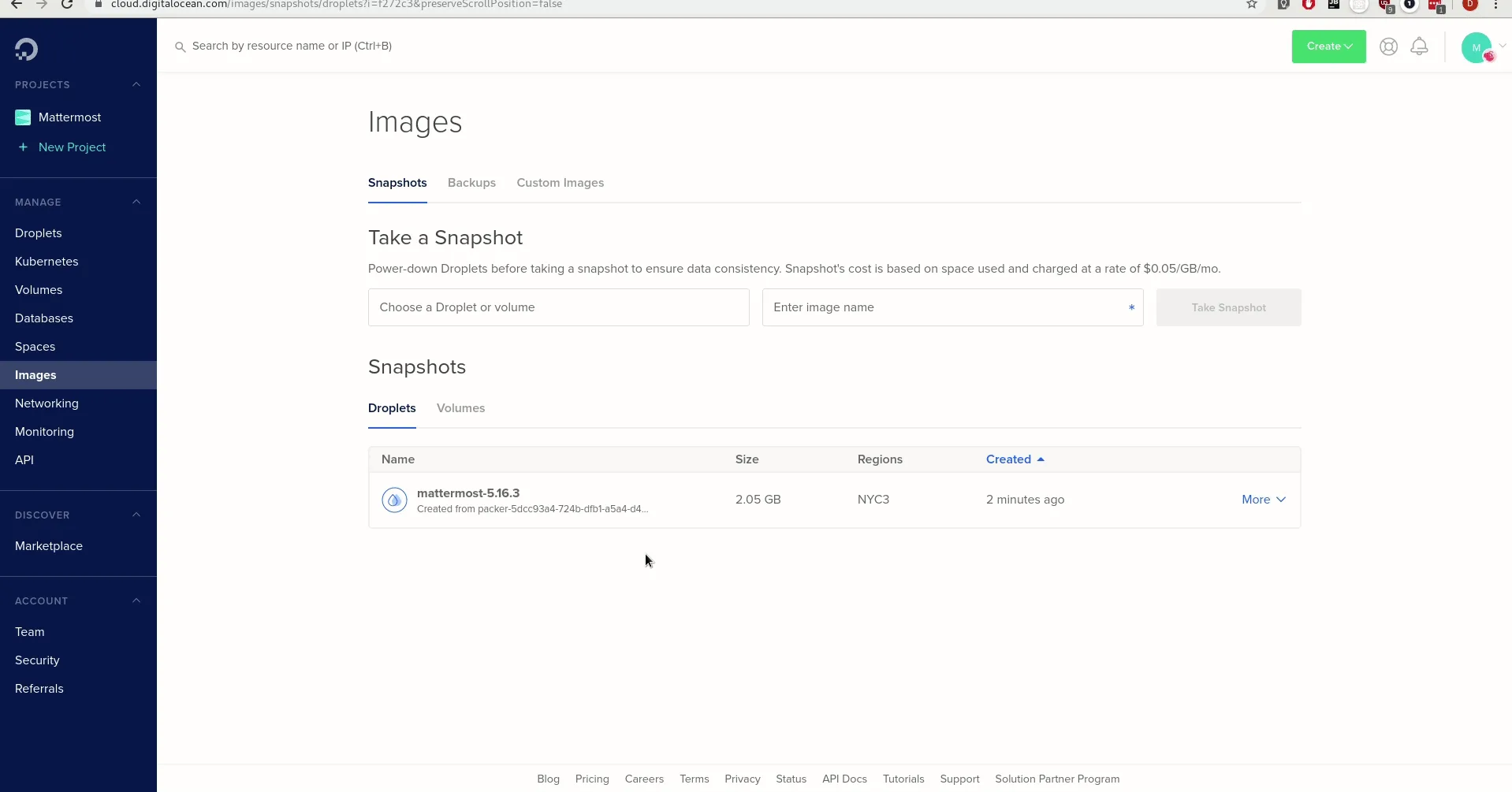The height and width of the screenshot is (792, 1512).
Task: Collapse the Discover section chevron
Action: pos(136,515)
